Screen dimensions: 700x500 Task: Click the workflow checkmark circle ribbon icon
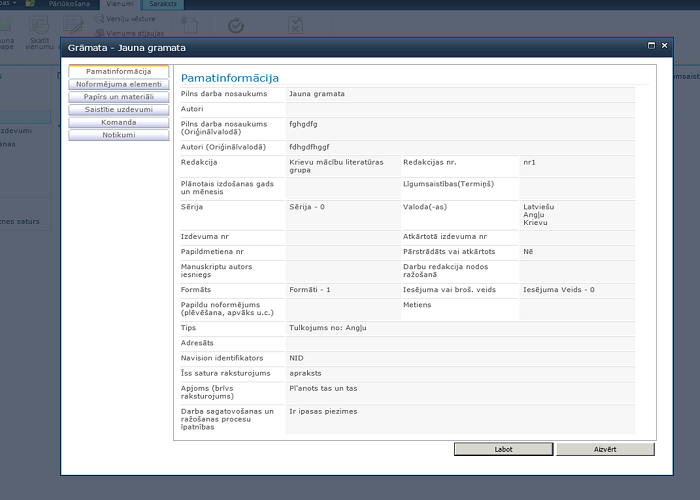click(236, 26)
